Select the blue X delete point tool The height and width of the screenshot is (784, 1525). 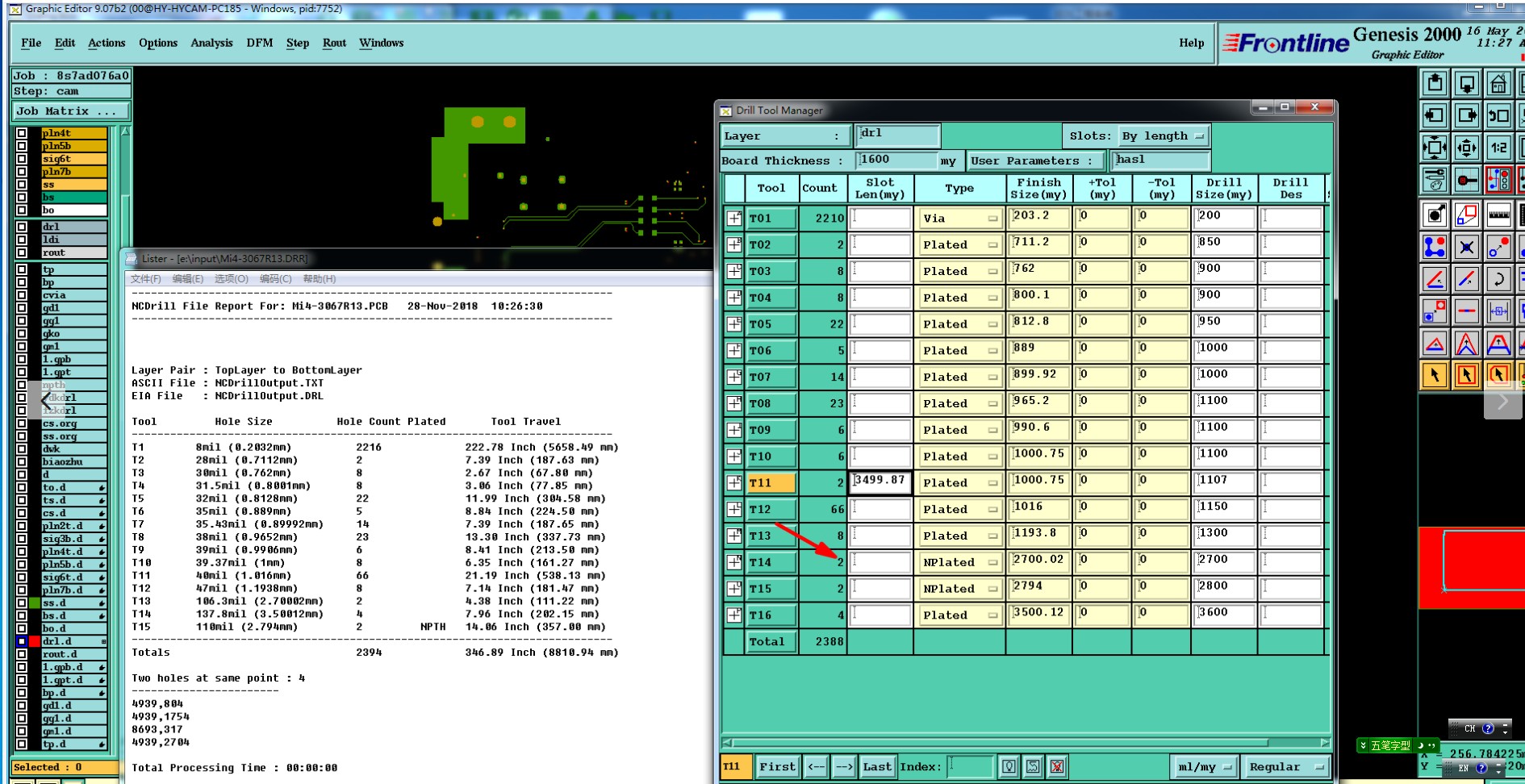click(1467, 247)
